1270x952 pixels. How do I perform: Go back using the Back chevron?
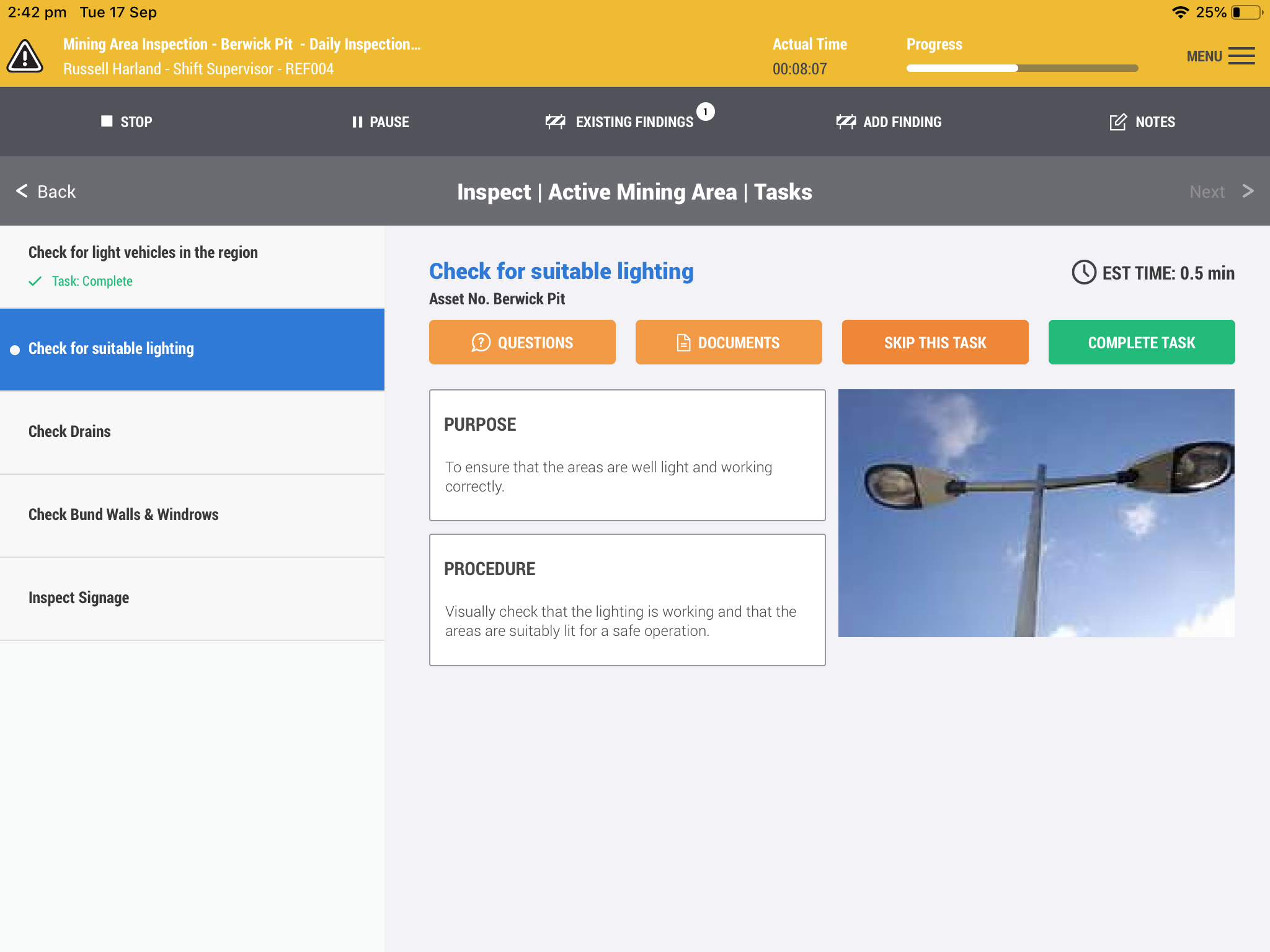click(x=22, y=191)
